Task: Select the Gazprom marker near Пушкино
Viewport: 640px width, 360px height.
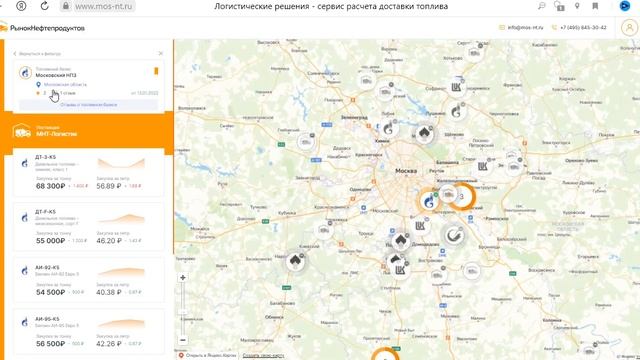Action: tap(457, 111)
